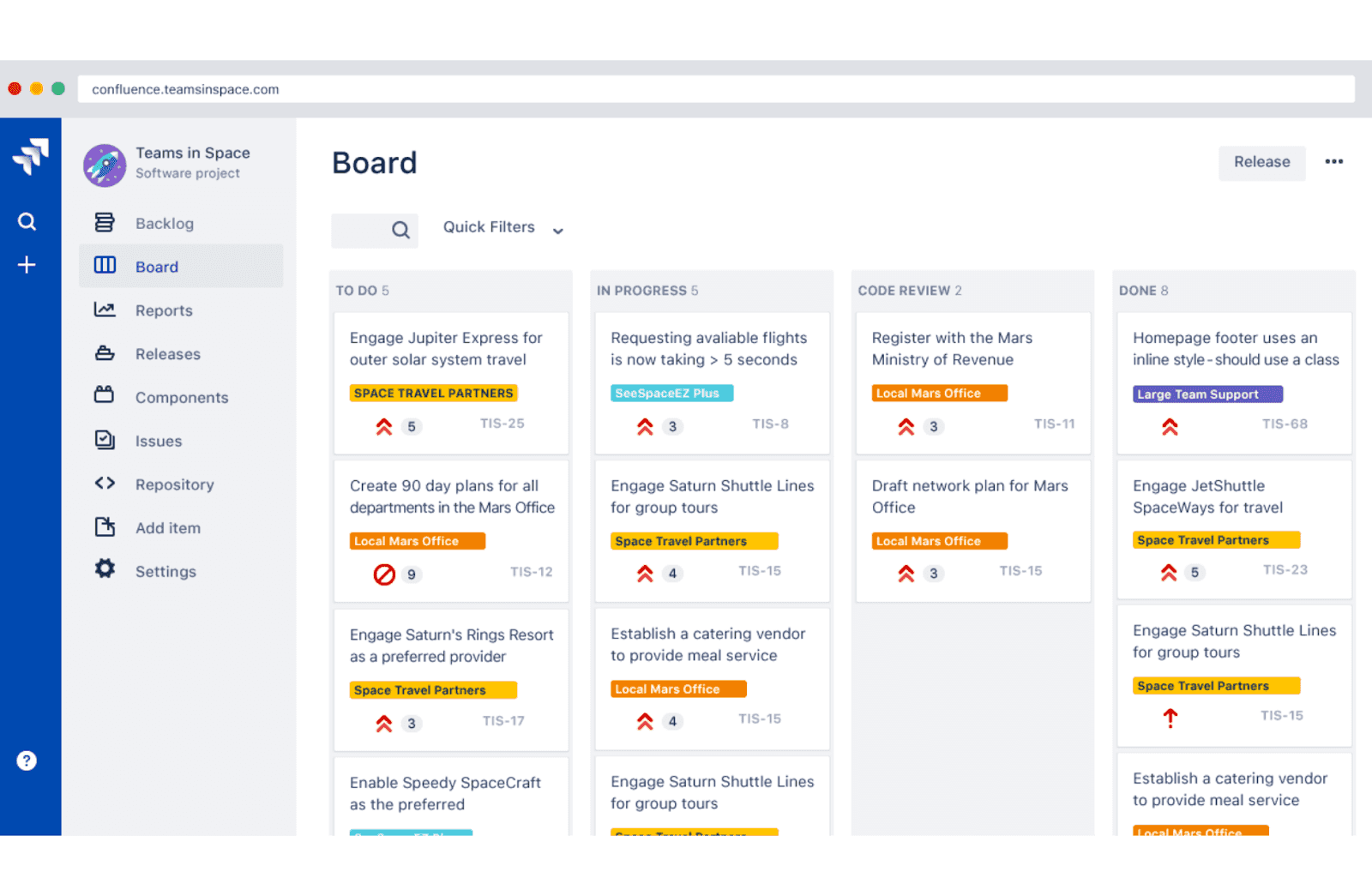Click the Release button
1372x896 pixels.
coord(1261,162)
